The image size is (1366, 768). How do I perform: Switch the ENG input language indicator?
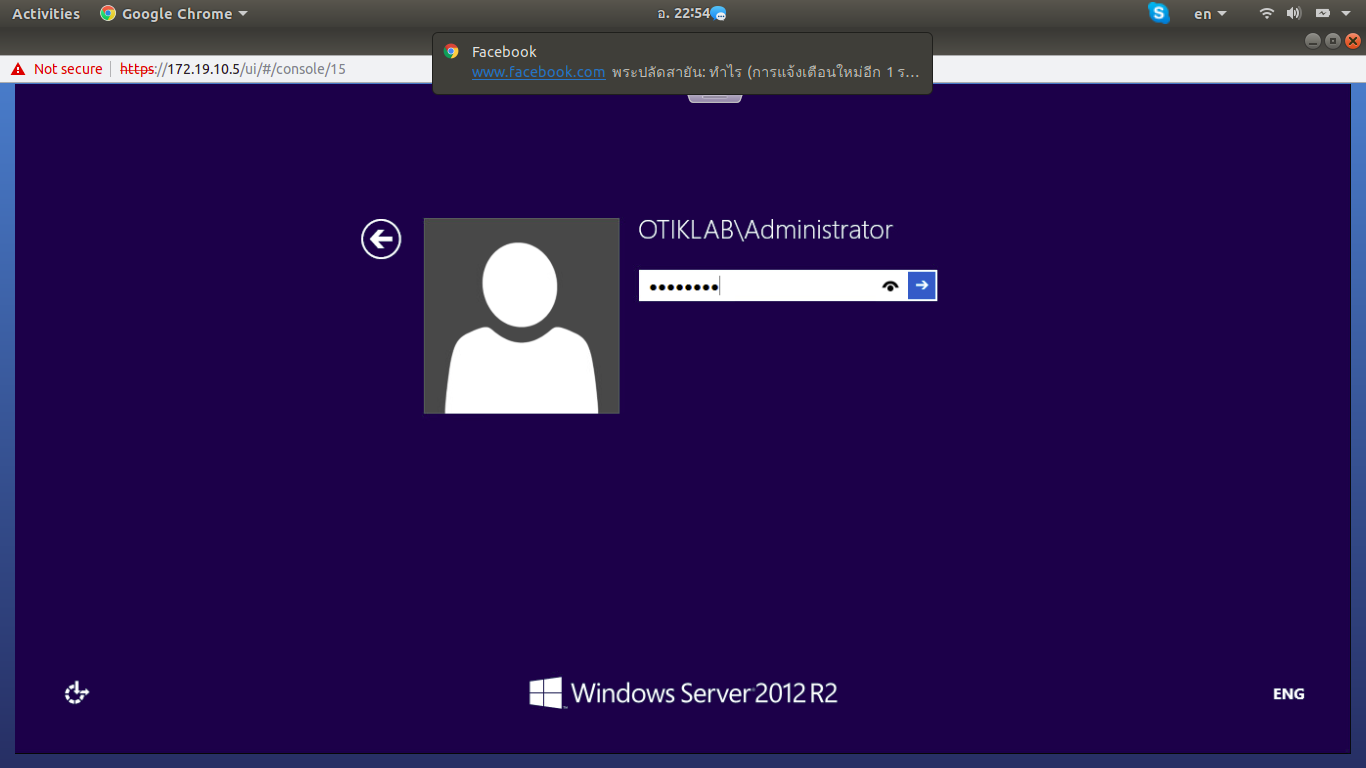pos(1288,694)
